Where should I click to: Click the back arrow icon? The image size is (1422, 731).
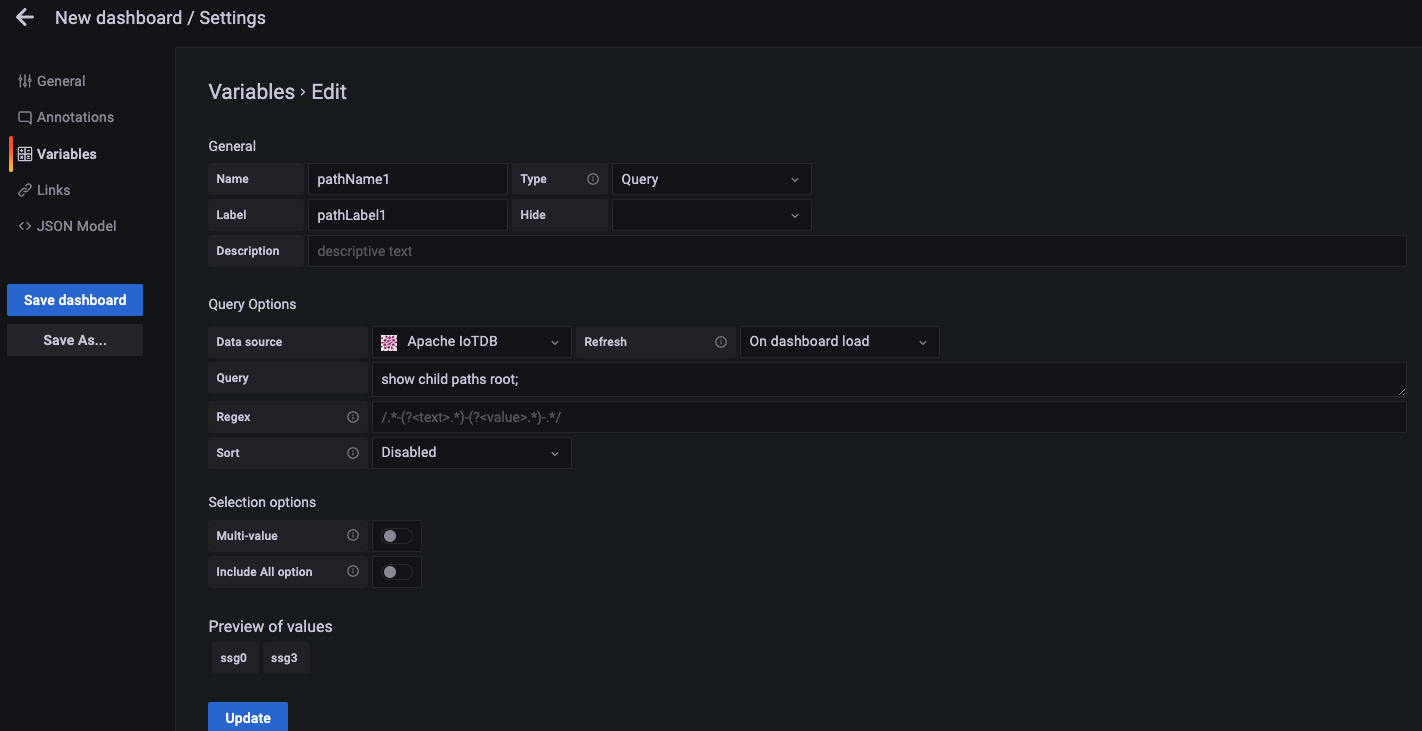pyautogui.click(x=25, y=18)
